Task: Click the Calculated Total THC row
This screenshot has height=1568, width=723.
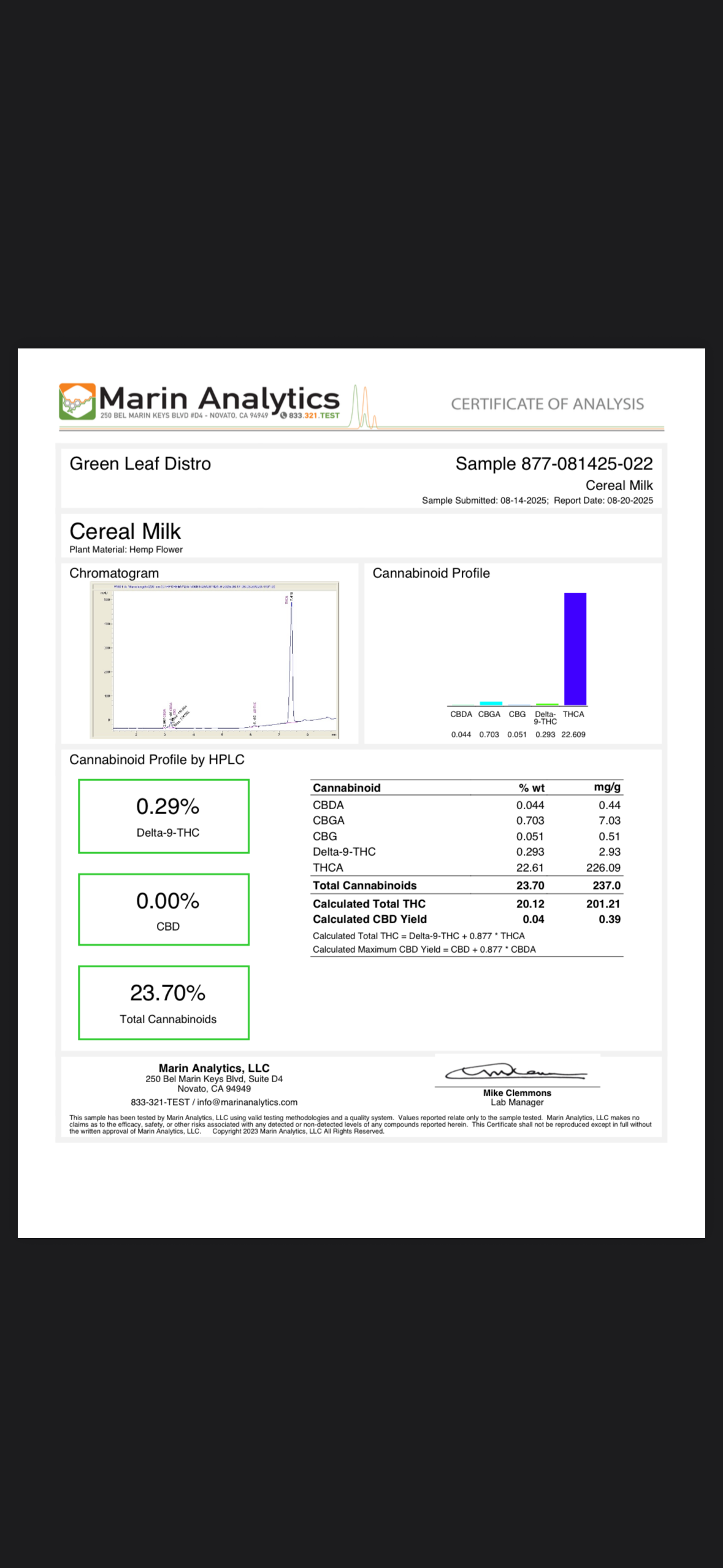Action: point(467,904)
